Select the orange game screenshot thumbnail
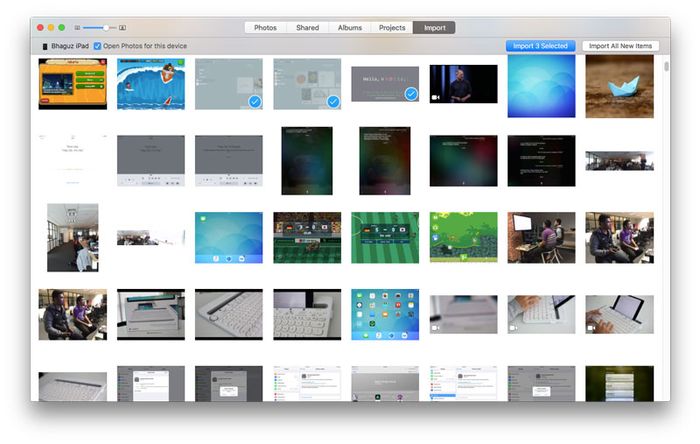The image size is (700, 444). [73, 83]
